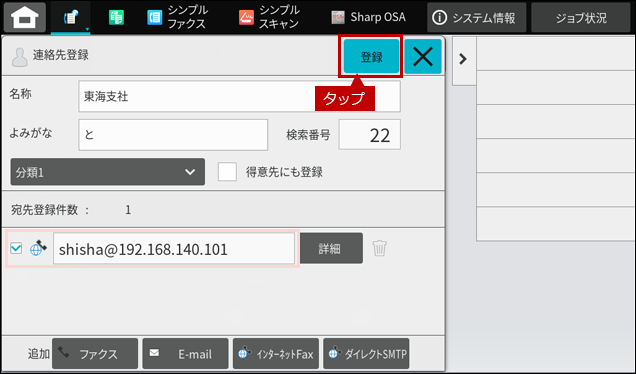Expand the right side panel arrow

coord(463,59)
